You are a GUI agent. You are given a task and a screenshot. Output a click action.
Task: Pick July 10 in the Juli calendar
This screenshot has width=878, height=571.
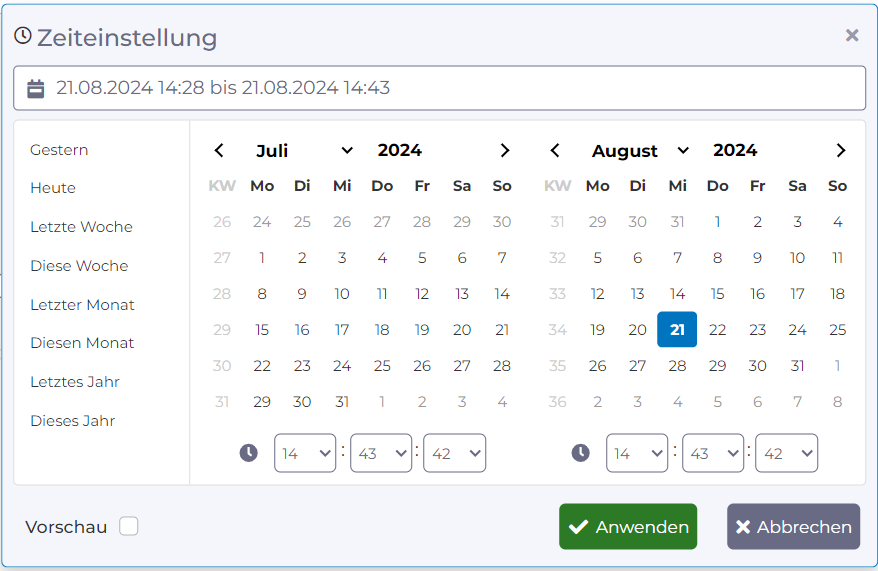(x=342, y=294)
